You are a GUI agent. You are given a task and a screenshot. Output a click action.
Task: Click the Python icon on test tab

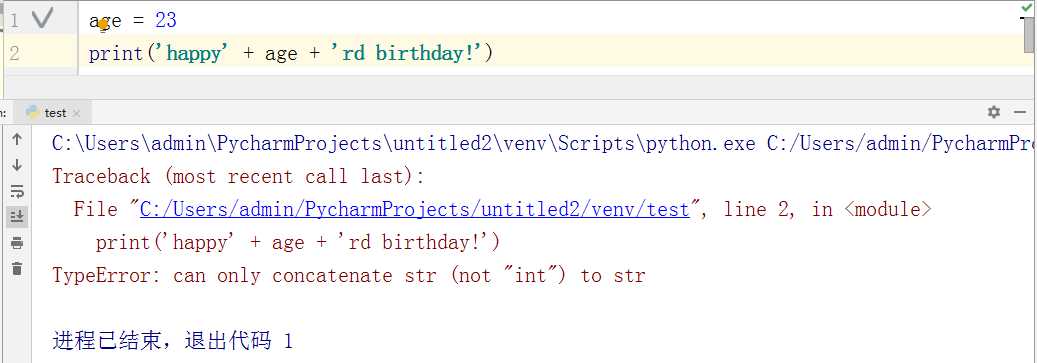33,112
